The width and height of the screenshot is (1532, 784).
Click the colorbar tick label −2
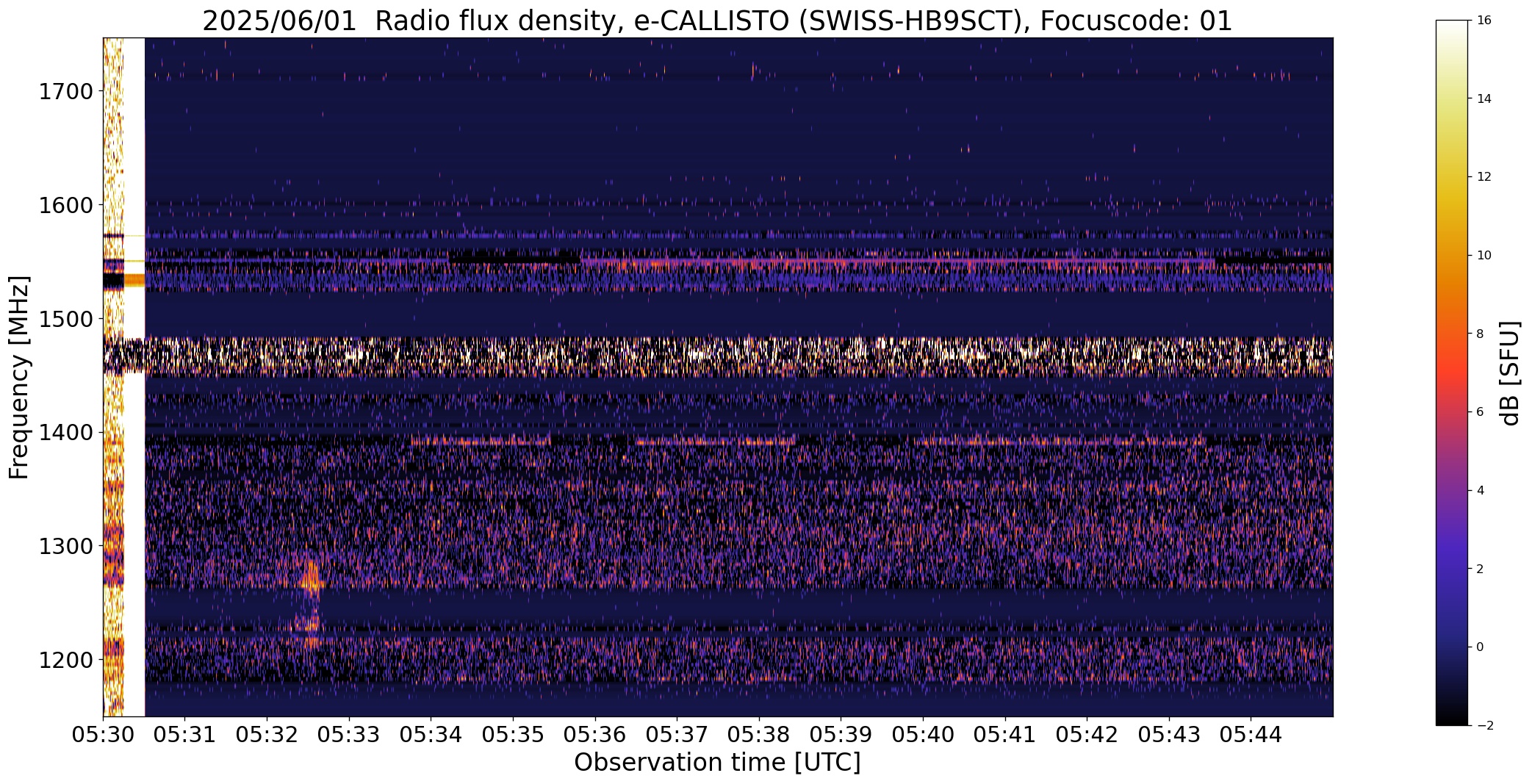pyautogui.click(x=1484, y=726)
